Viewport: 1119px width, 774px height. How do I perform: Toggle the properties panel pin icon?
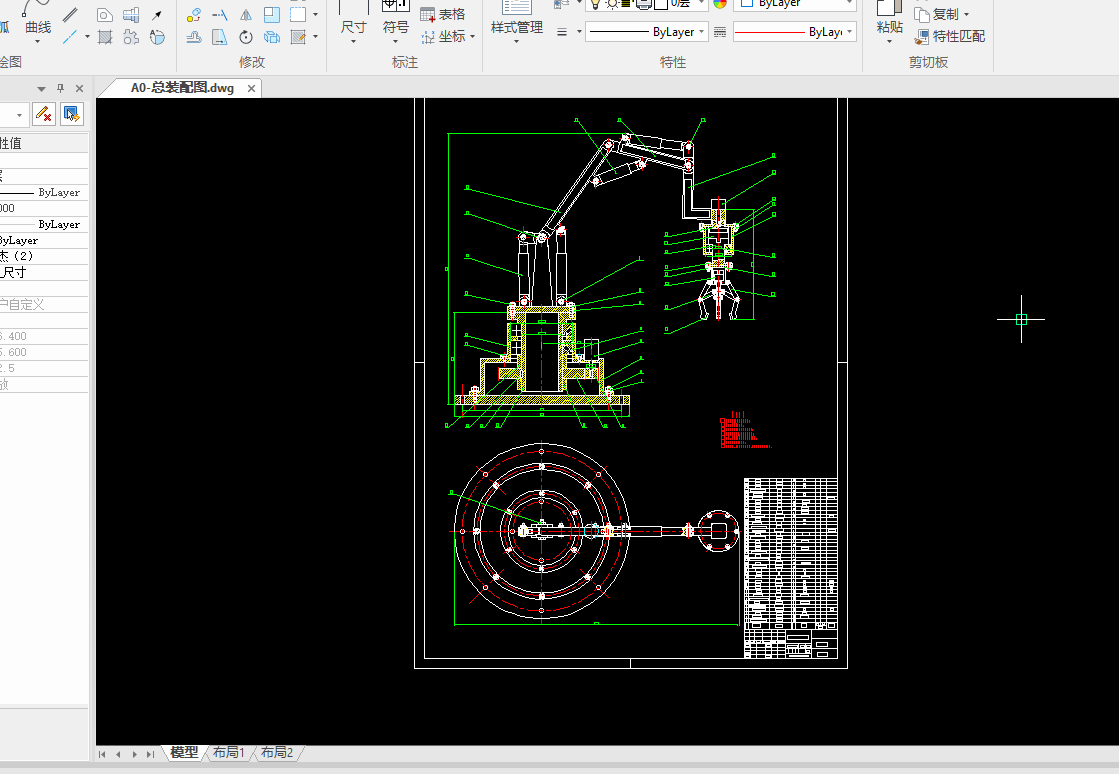(x=60, y=89)
